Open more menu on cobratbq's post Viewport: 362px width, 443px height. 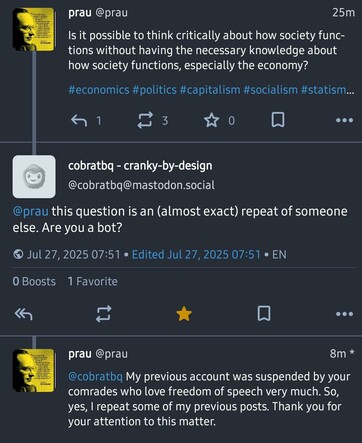pos(344,314)
